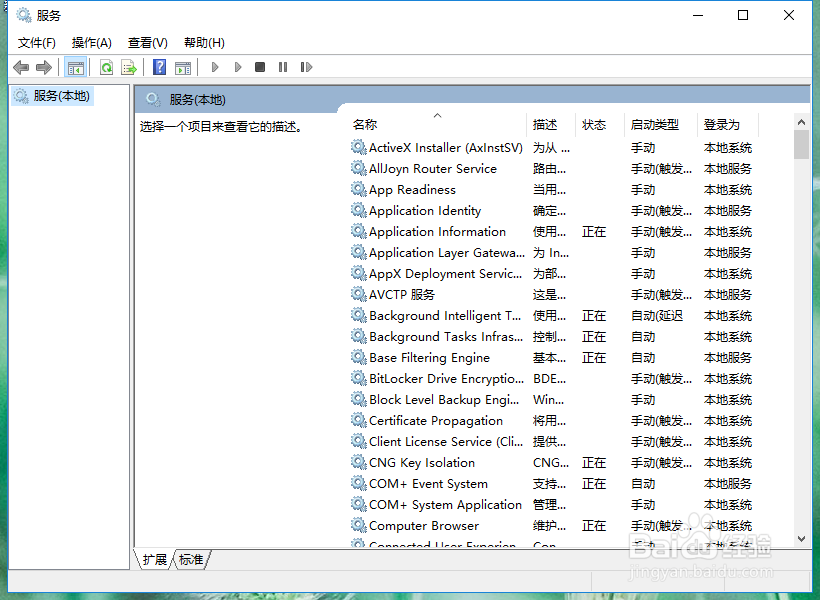Switch to the 扩展 tab
The image size is (820, 600).
[153, 560]
